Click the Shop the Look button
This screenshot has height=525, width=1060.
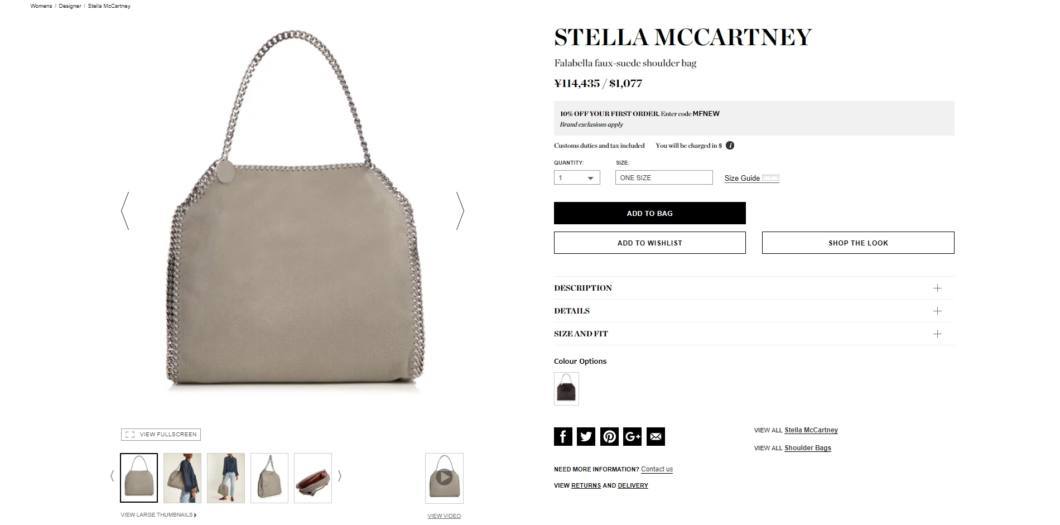858,243
